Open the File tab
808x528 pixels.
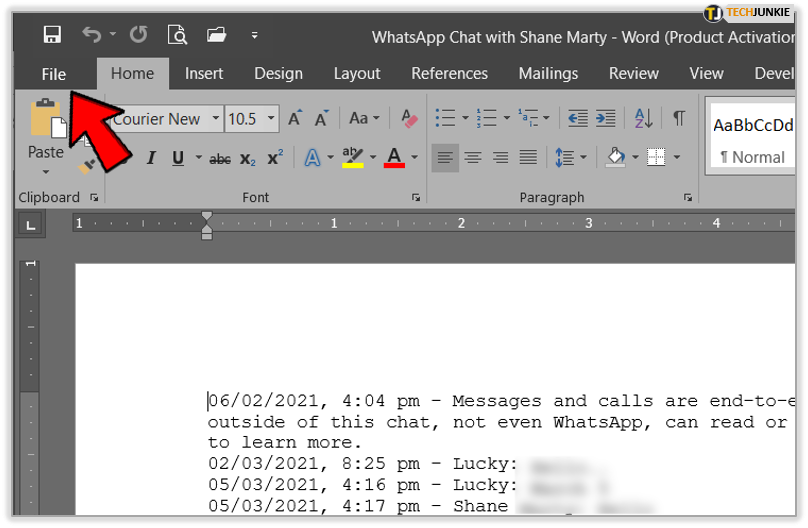(54, 74)
